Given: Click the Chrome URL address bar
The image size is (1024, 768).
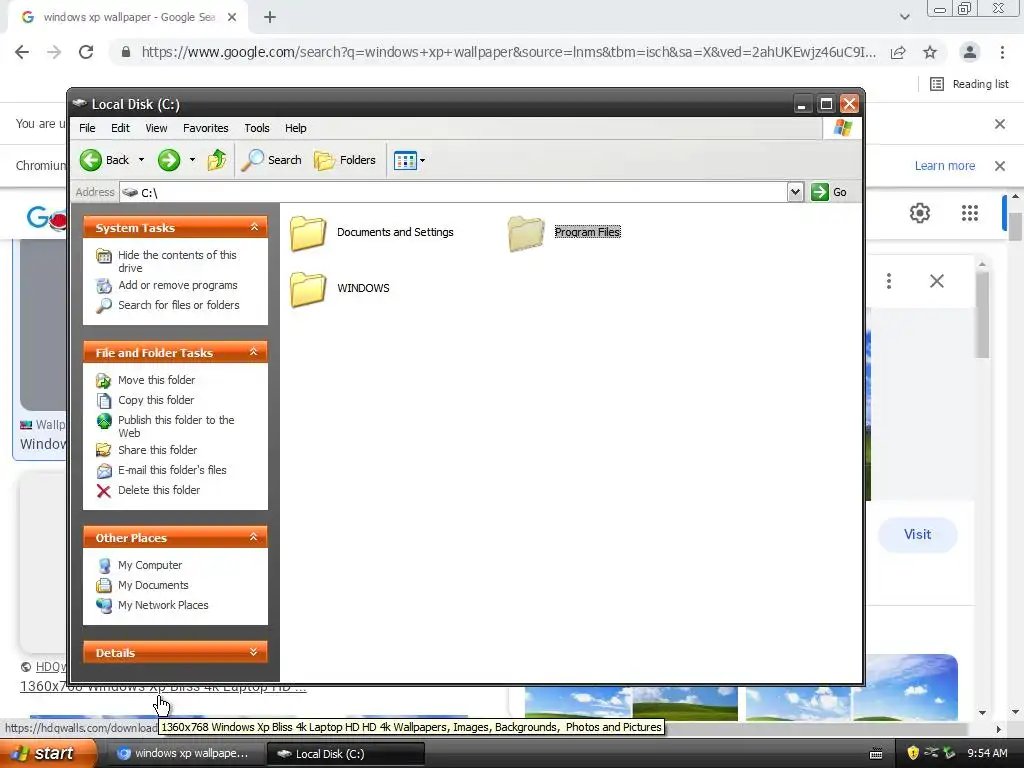Looking at the screenshot, I should (x=508, y=52).
